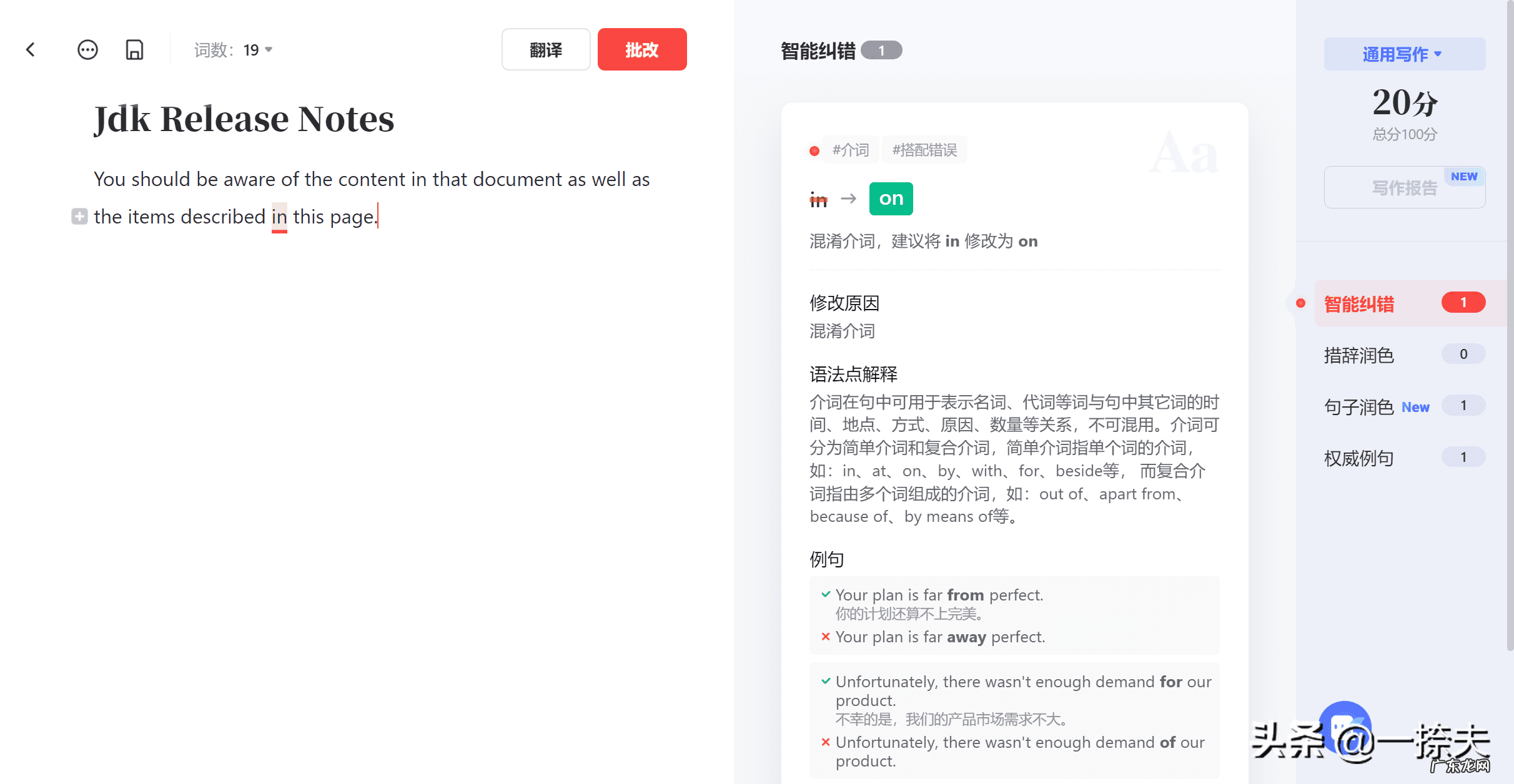Open the 通用写作 writing mode dropdown
This screenshot has height=784, width=1514.
point(1403,54)
